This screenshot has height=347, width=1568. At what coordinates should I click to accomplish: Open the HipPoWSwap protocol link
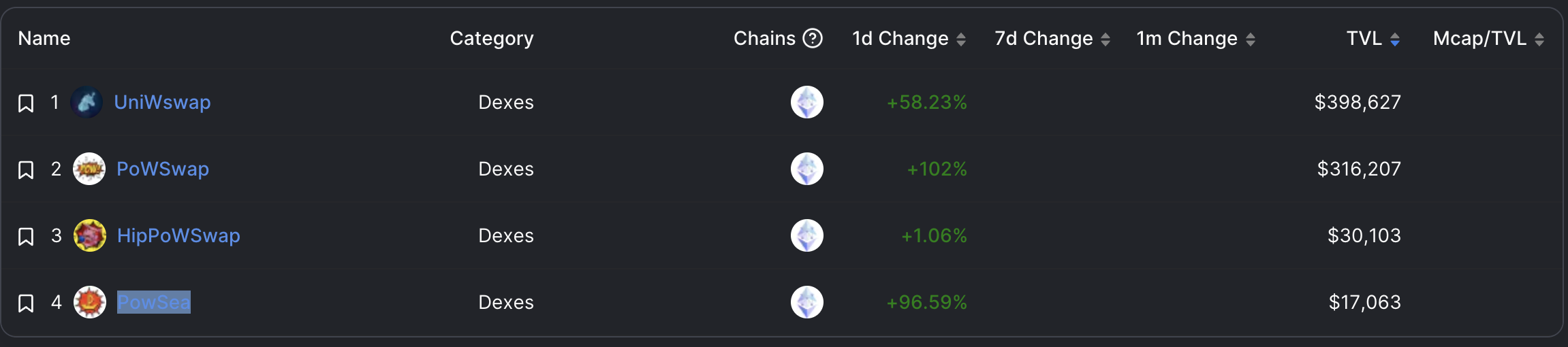178,235
